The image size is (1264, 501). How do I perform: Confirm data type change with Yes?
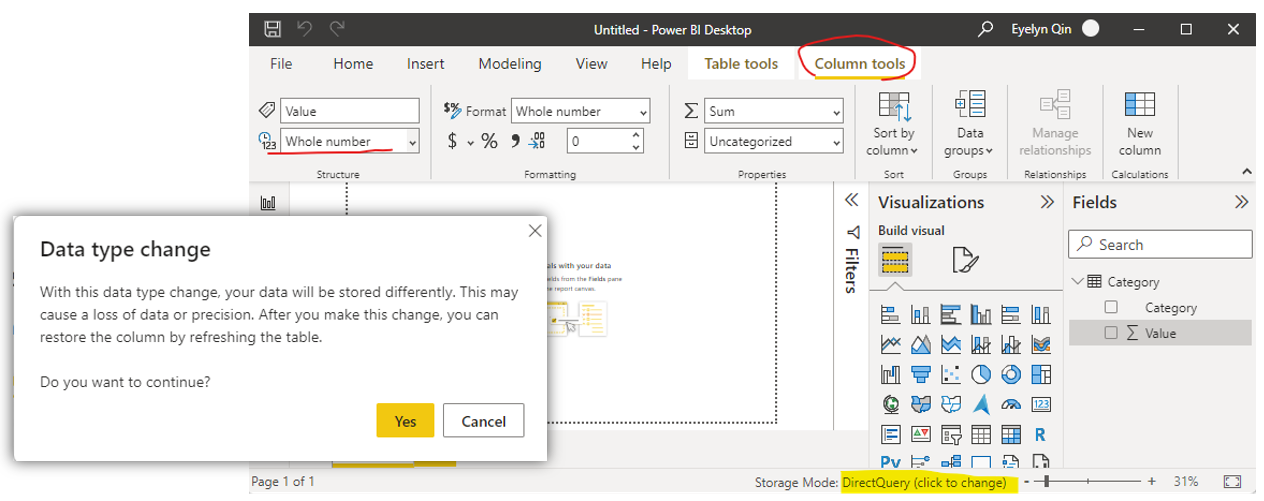point(405,421)
